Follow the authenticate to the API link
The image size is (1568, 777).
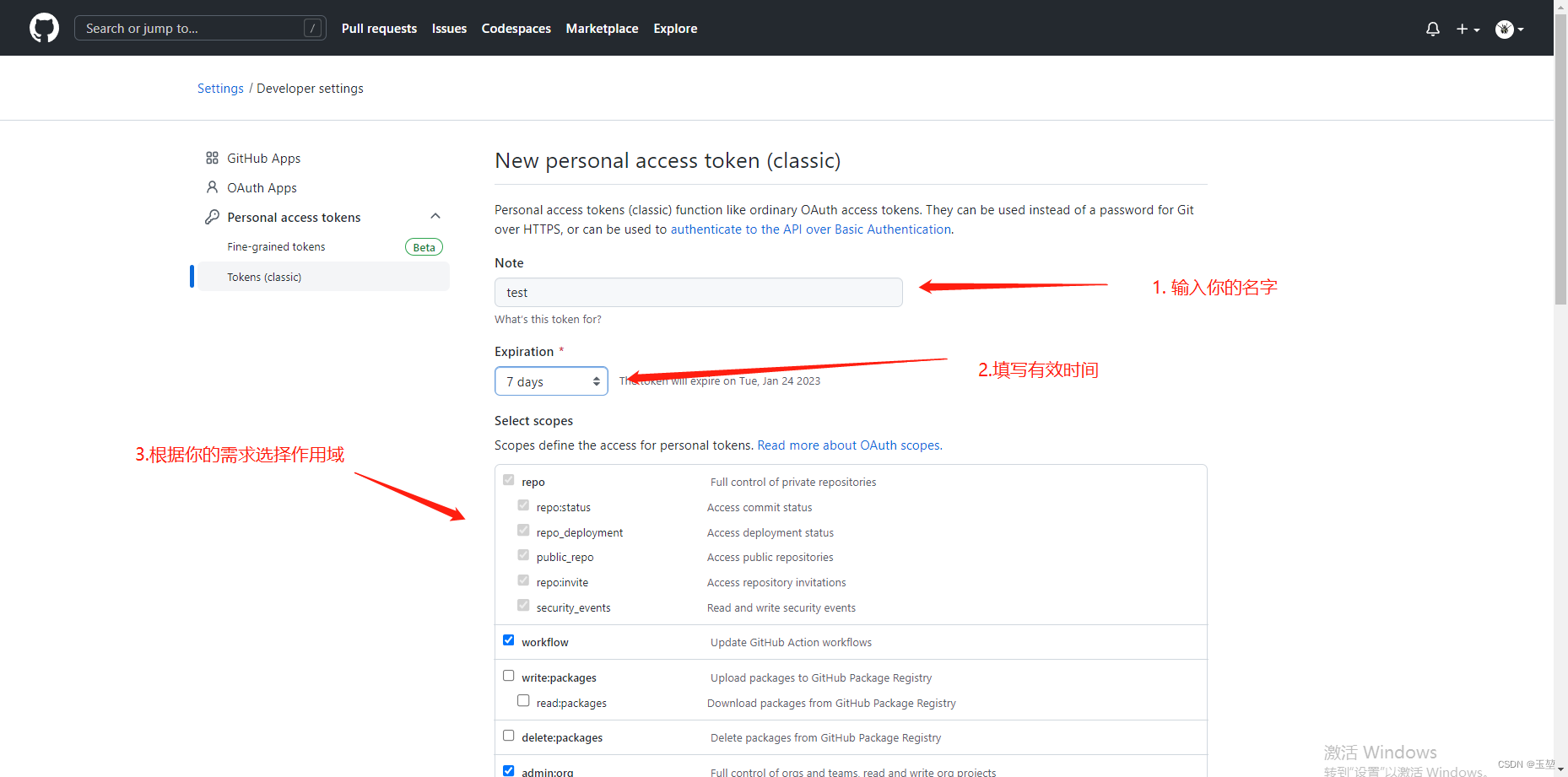pos(811,229)
